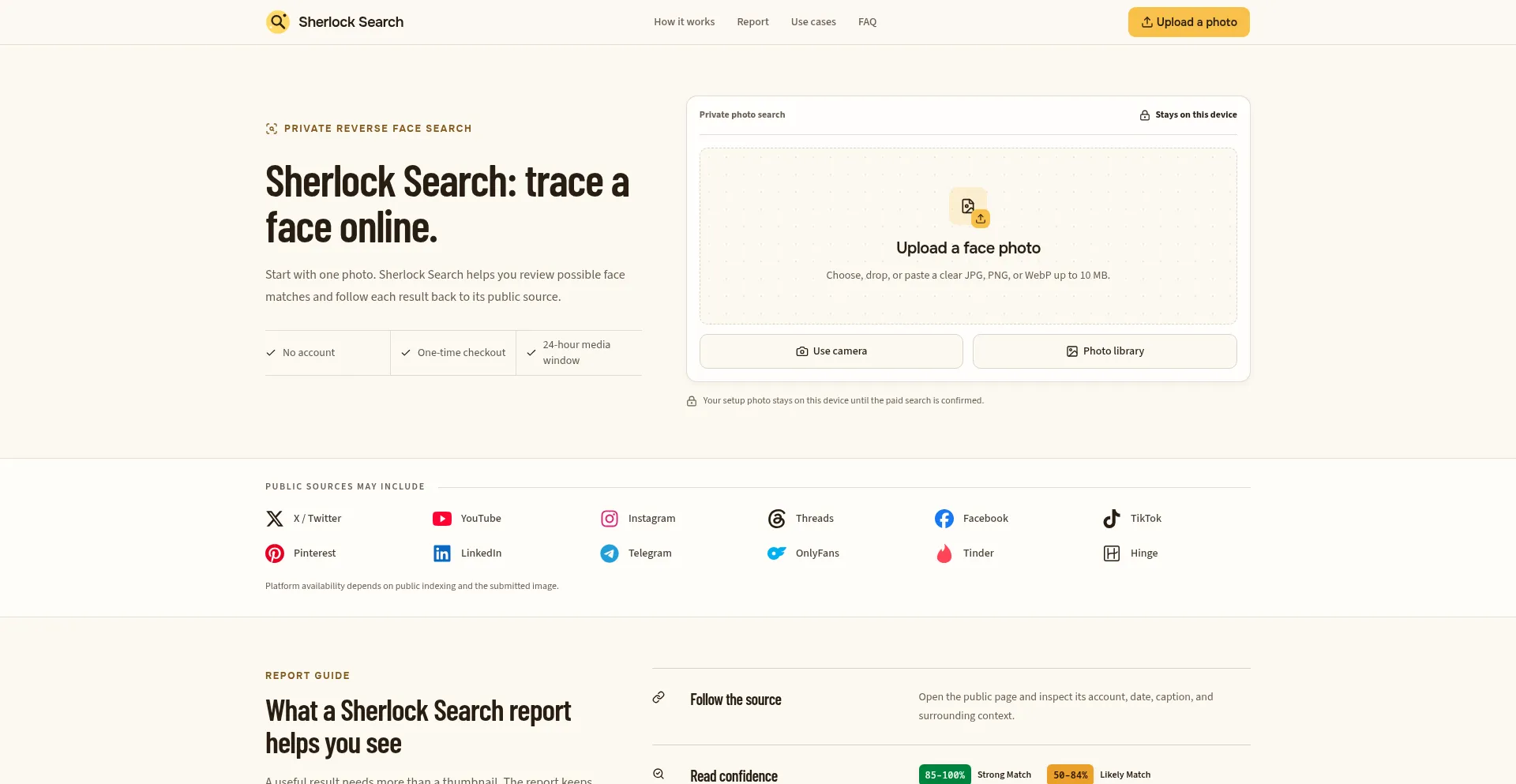1516x784 pixels.
Task: Click the Strong Match label
Action: click(x=1004, y=775)
